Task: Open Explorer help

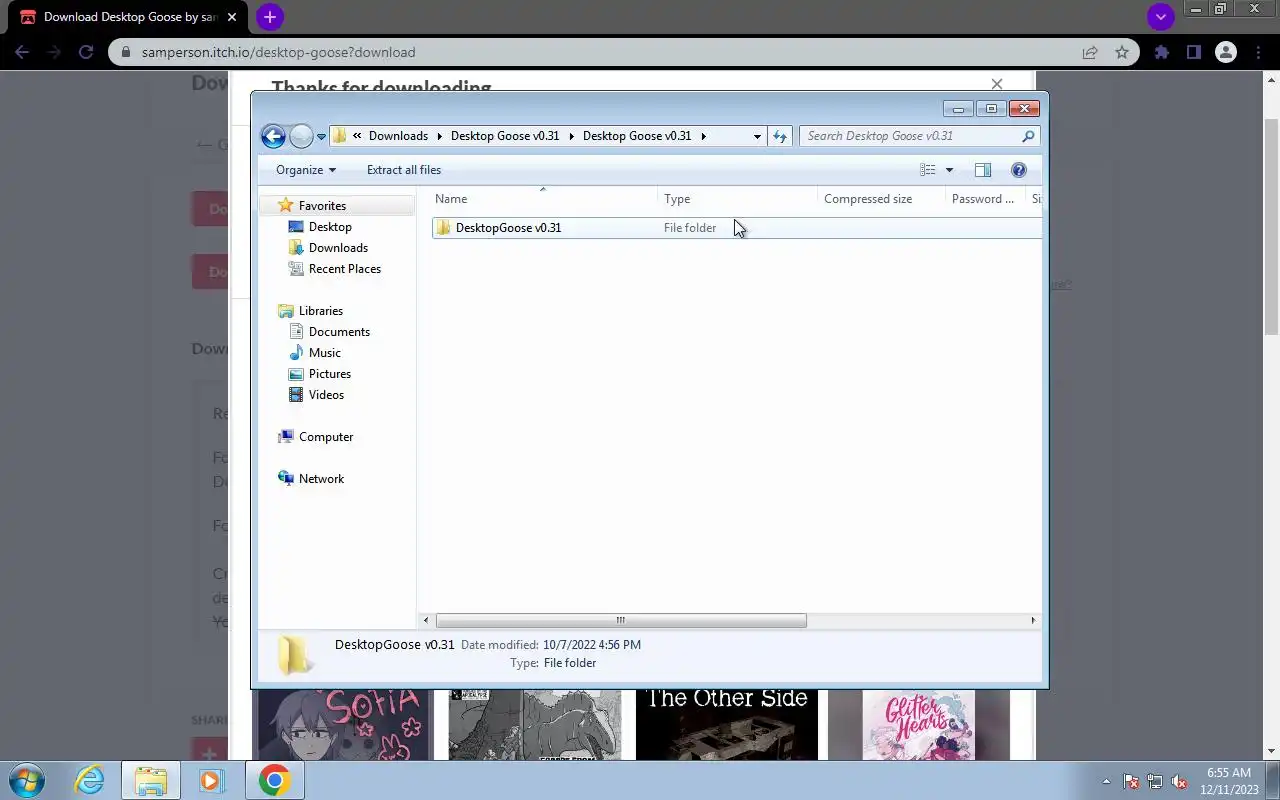Action: 1019,170
